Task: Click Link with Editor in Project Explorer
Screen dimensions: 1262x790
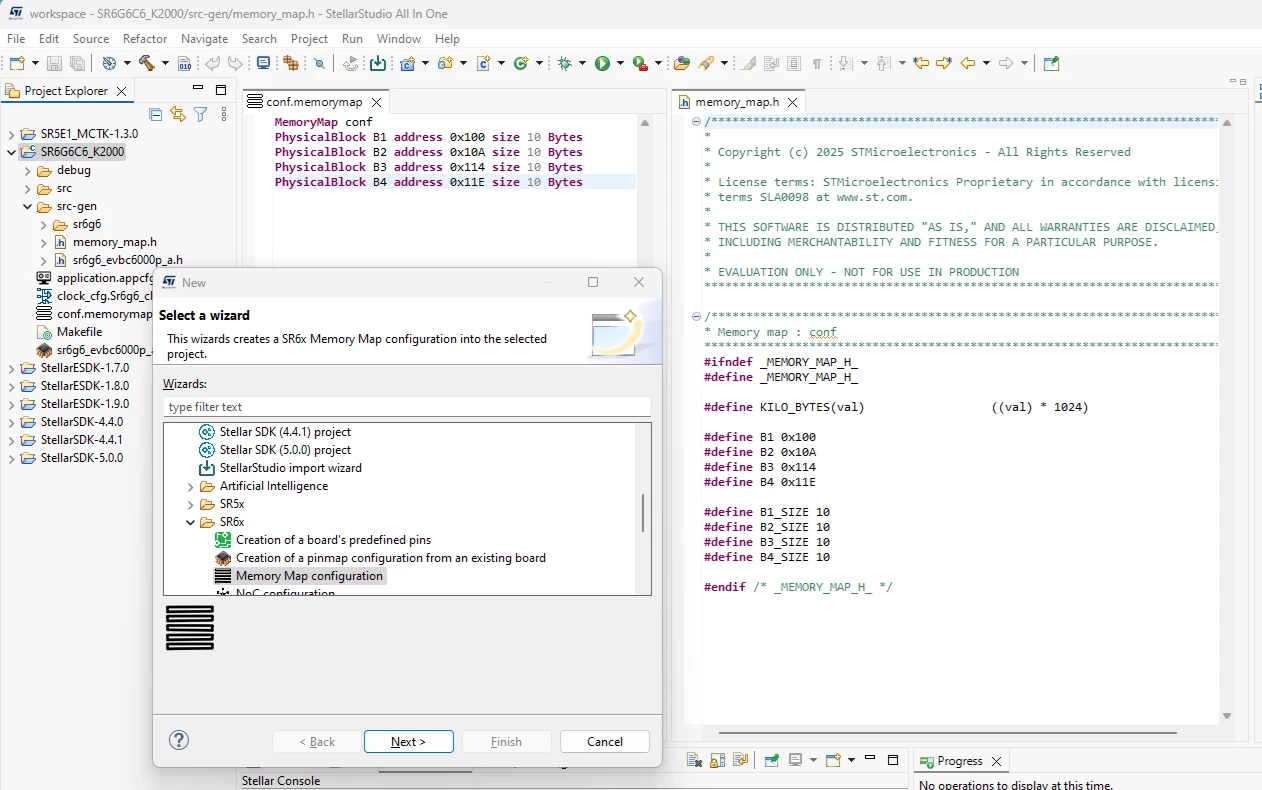Action: (178, 115)
